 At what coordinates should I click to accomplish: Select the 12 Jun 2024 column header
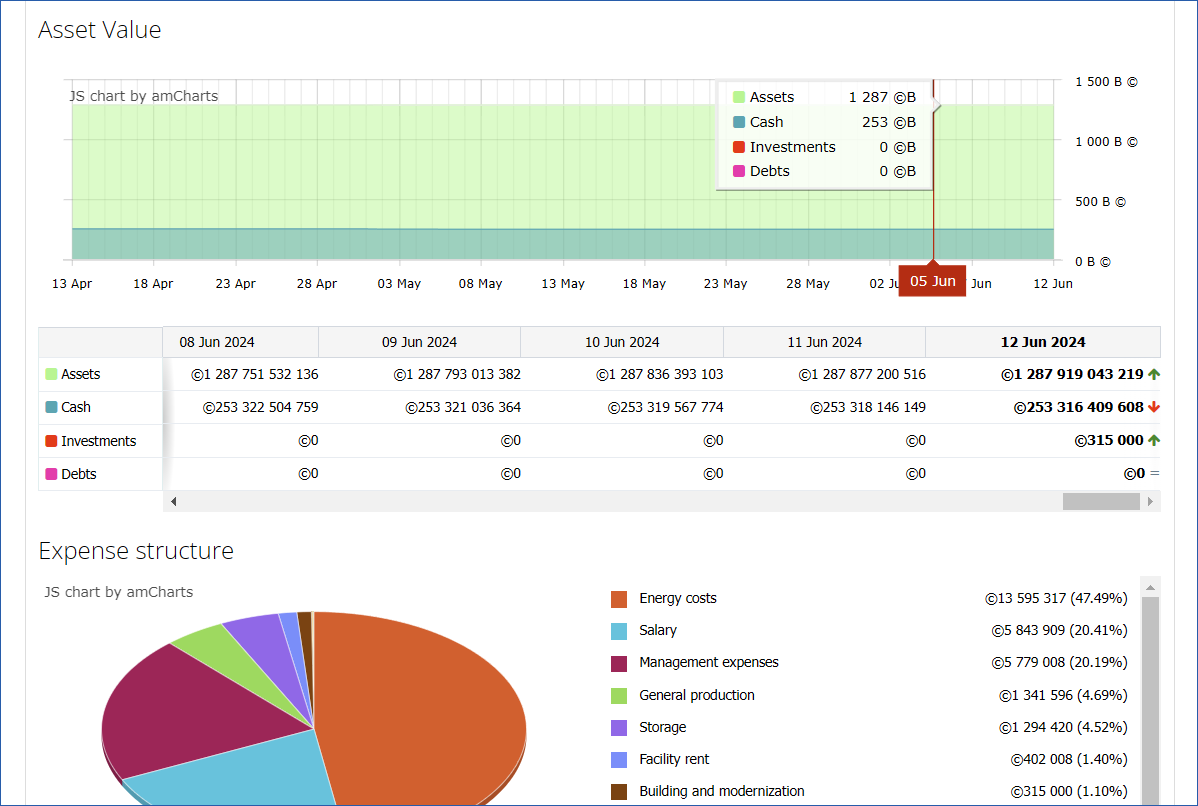point(1042,342)
